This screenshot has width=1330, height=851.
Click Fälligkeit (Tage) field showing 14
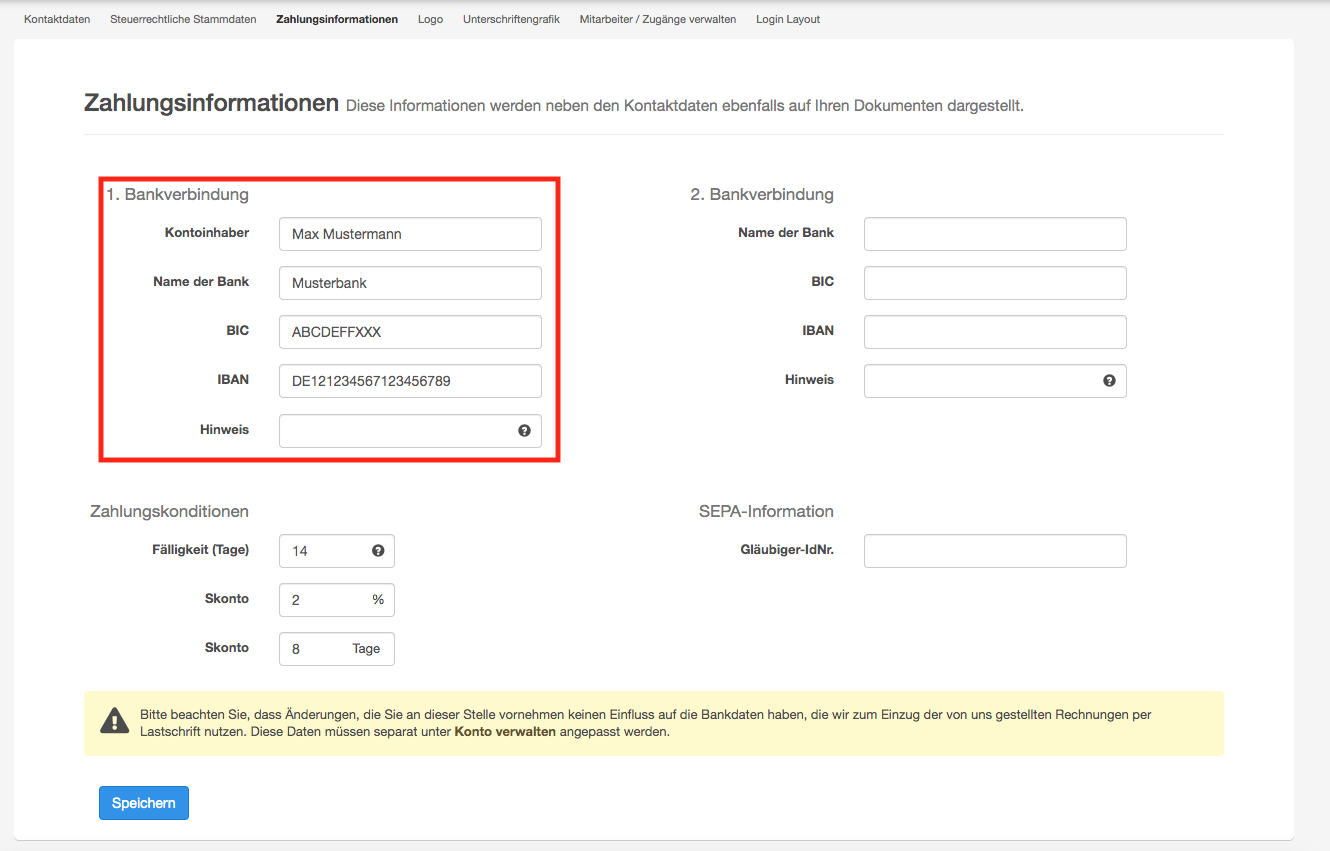click(x=337, y=551)
